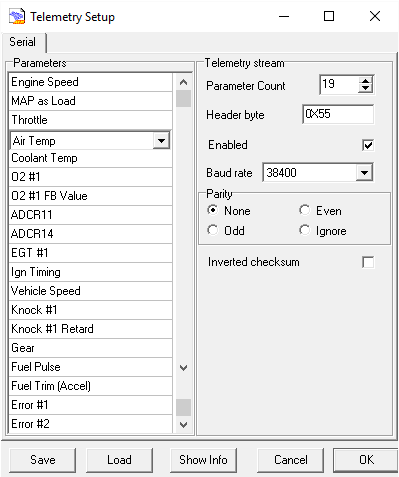This screenshot has height=477, width=399.
Task: Close the Telemetry Setup window
Action: 375,16
